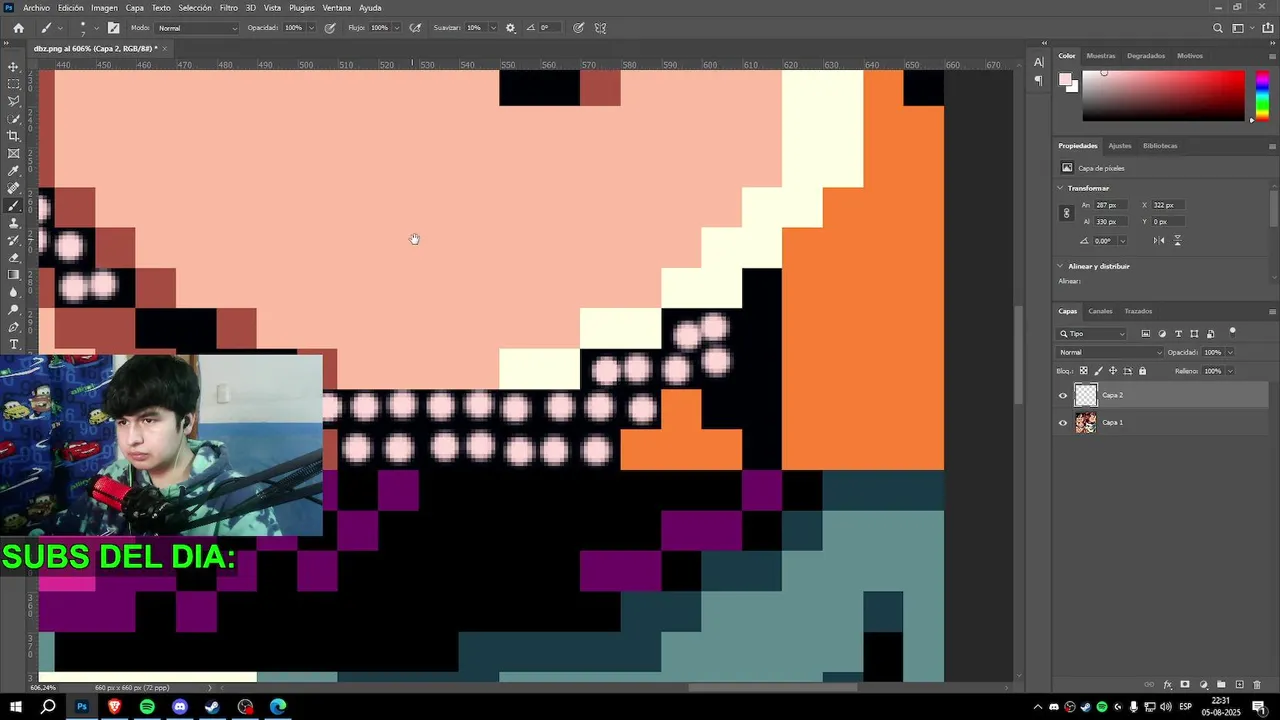1280x720 pixels.
Task: Go to the Home screen icon
Action: tap(18, 28)
